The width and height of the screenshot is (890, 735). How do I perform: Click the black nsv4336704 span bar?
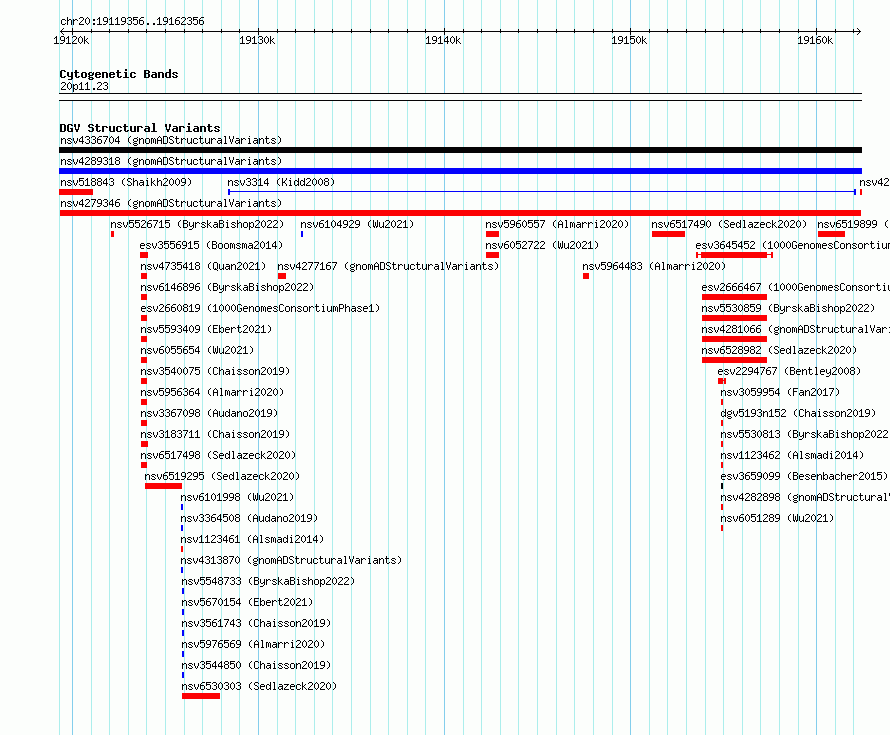point(460,150)
